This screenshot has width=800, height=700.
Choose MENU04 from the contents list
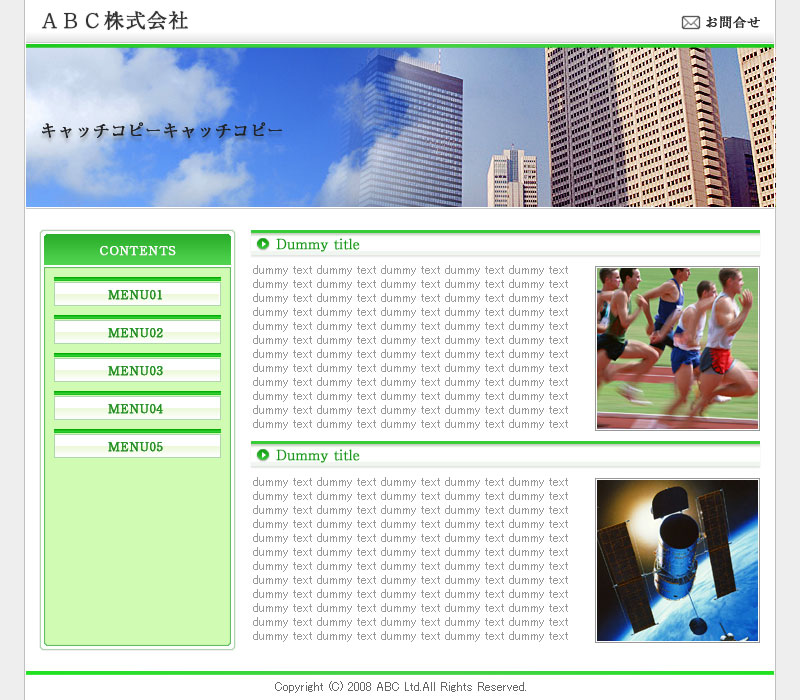[137, 406]
